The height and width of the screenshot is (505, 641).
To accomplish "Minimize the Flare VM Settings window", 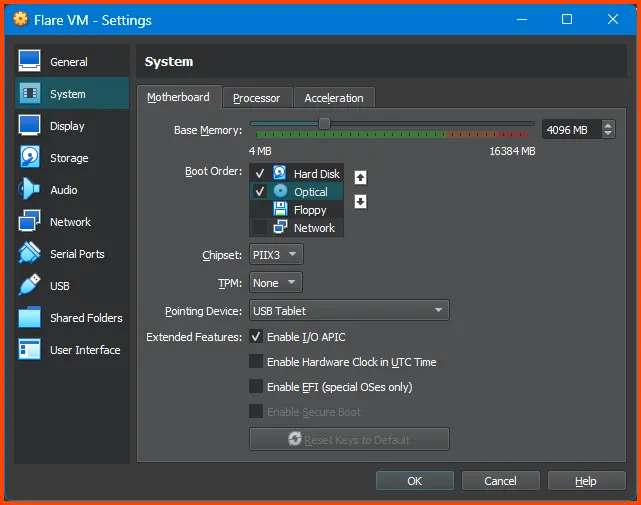I will tap(522, 19).
